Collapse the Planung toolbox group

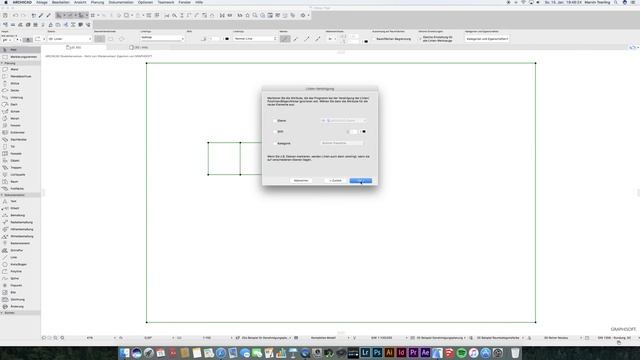click(x=2, y=63)
